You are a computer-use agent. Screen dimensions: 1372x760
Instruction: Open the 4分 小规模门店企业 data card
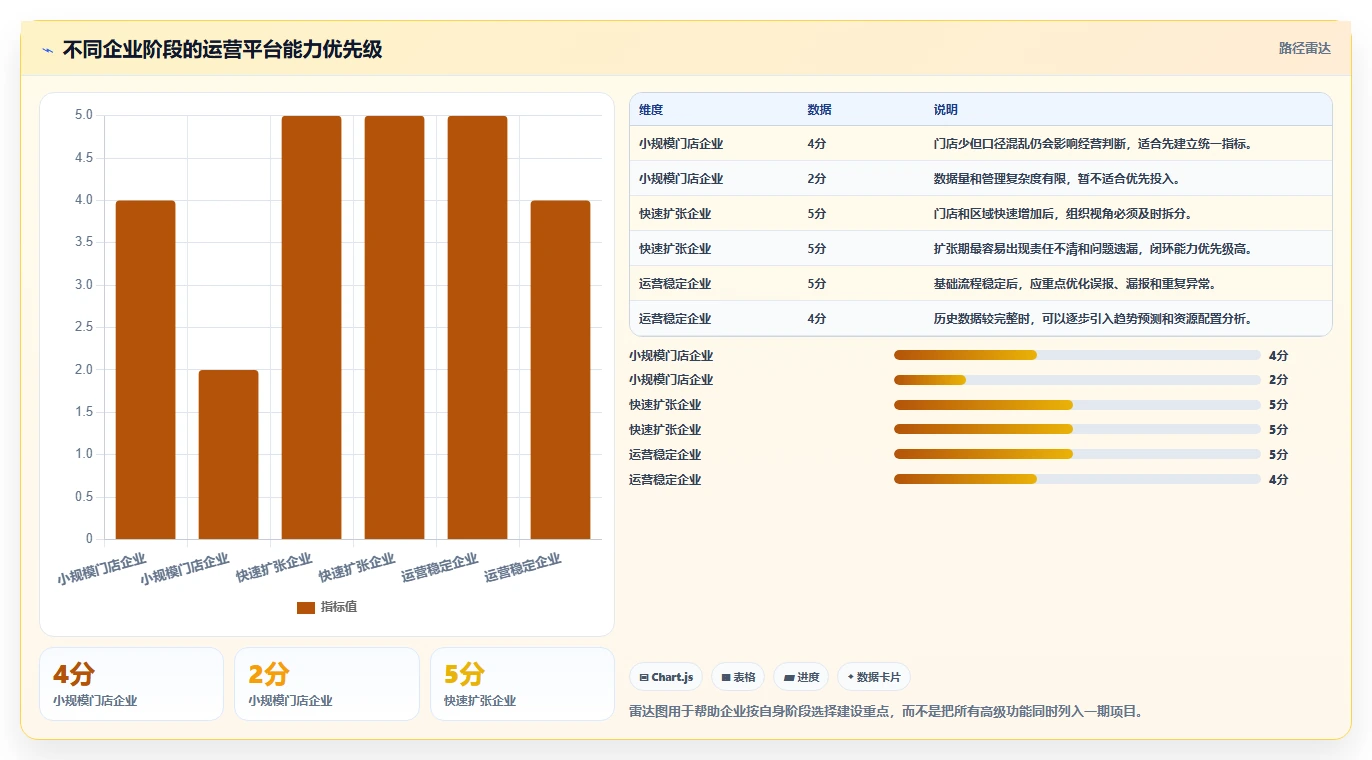tap(131, 684)
